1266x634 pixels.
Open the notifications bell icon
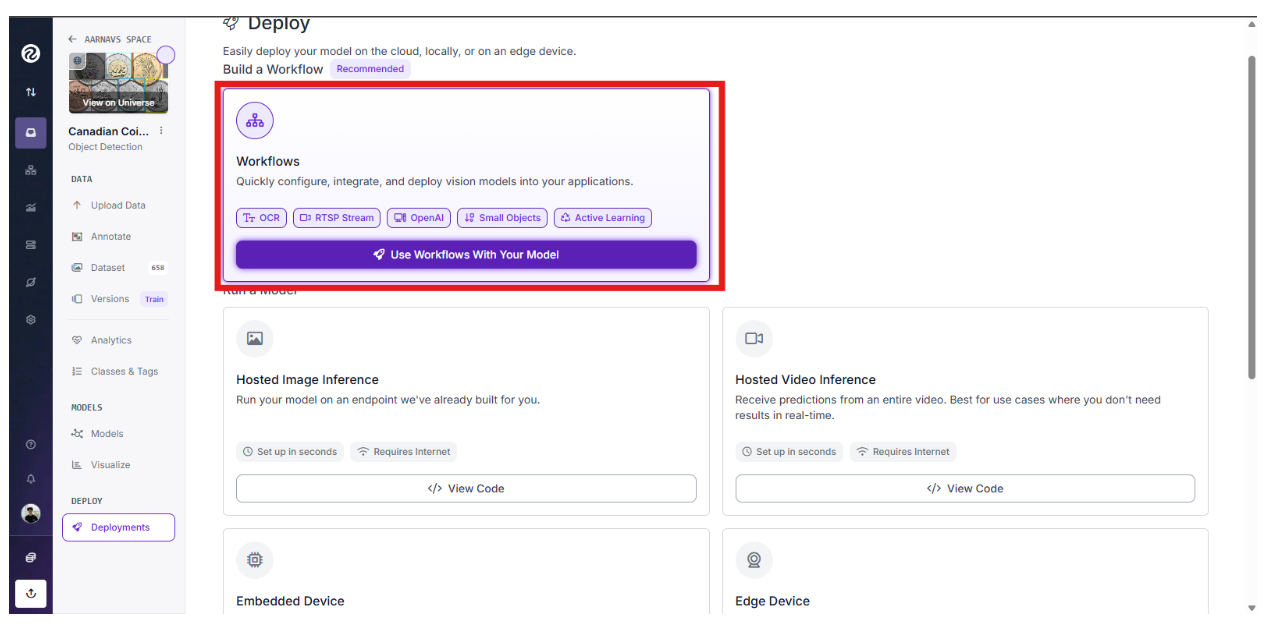click(x=31, y=479)
